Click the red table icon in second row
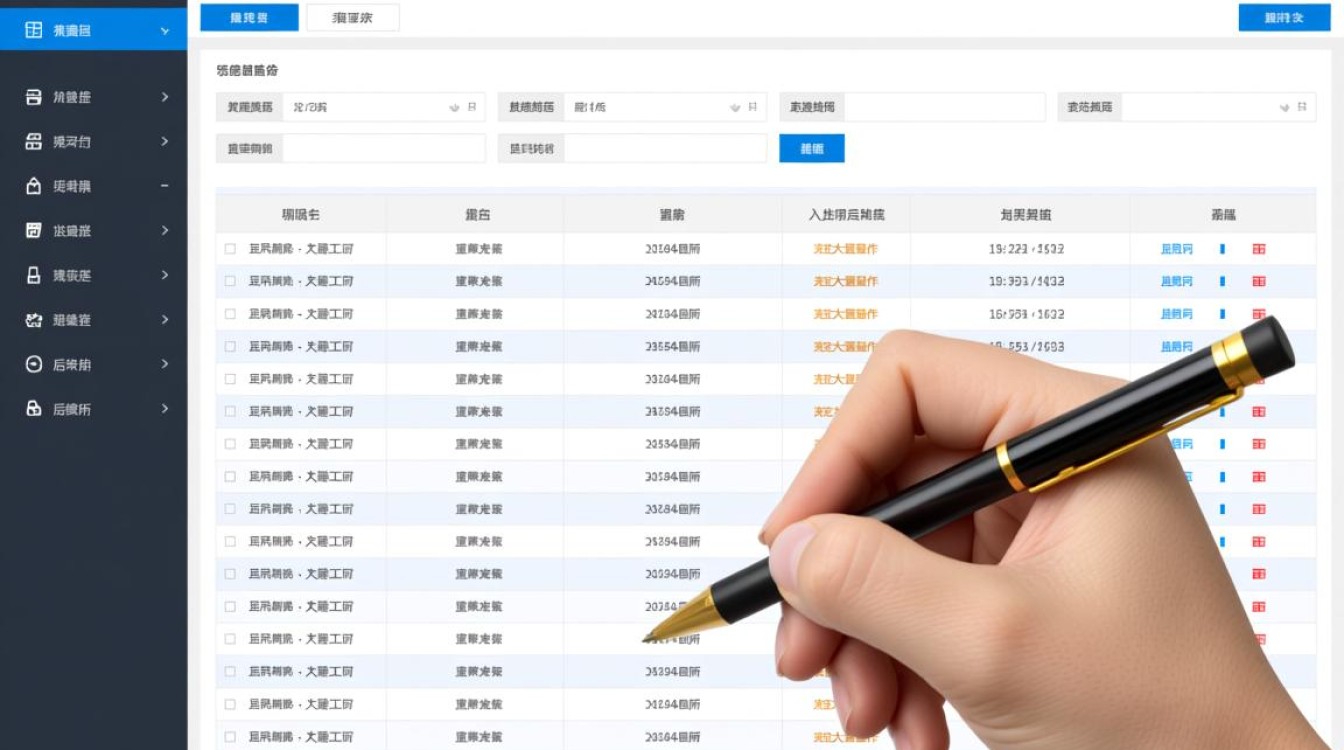Viewport: 1344px width, 750px height. [1259, 282]
